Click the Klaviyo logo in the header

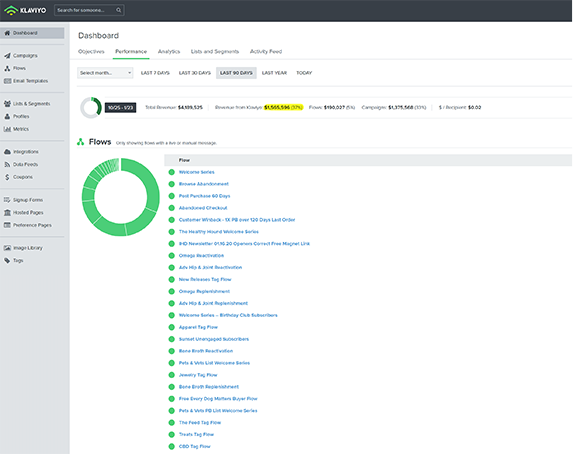coord(25,10)
